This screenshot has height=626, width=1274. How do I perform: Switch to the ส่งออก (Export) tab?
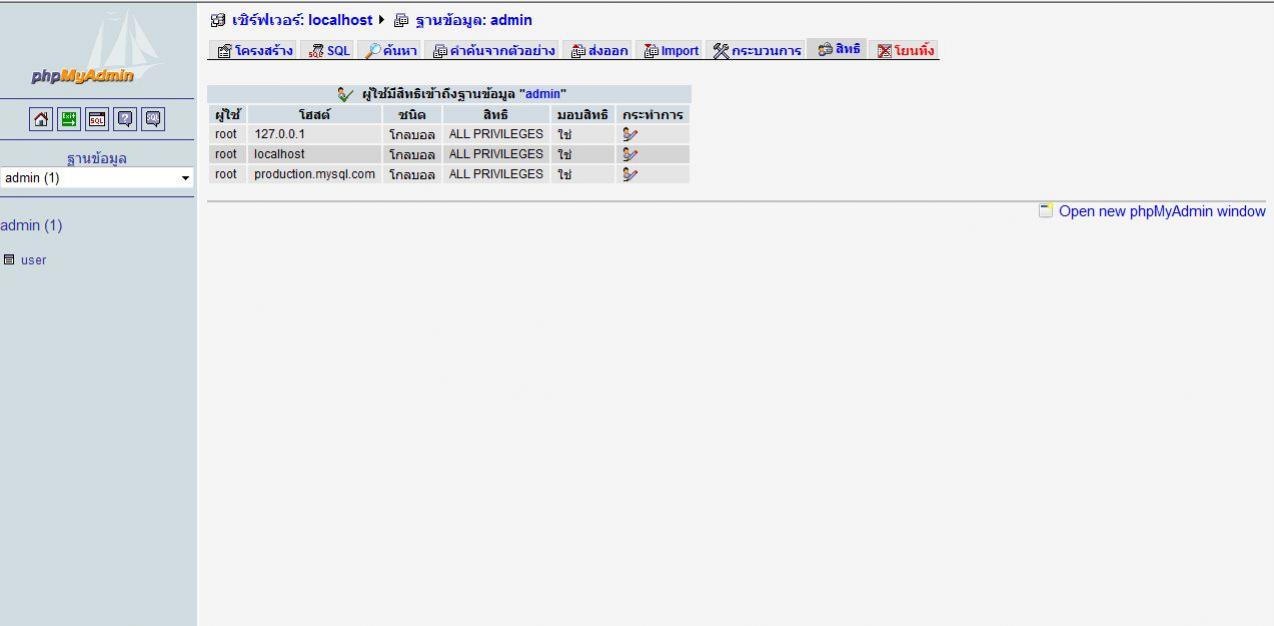tap(600, 50)
